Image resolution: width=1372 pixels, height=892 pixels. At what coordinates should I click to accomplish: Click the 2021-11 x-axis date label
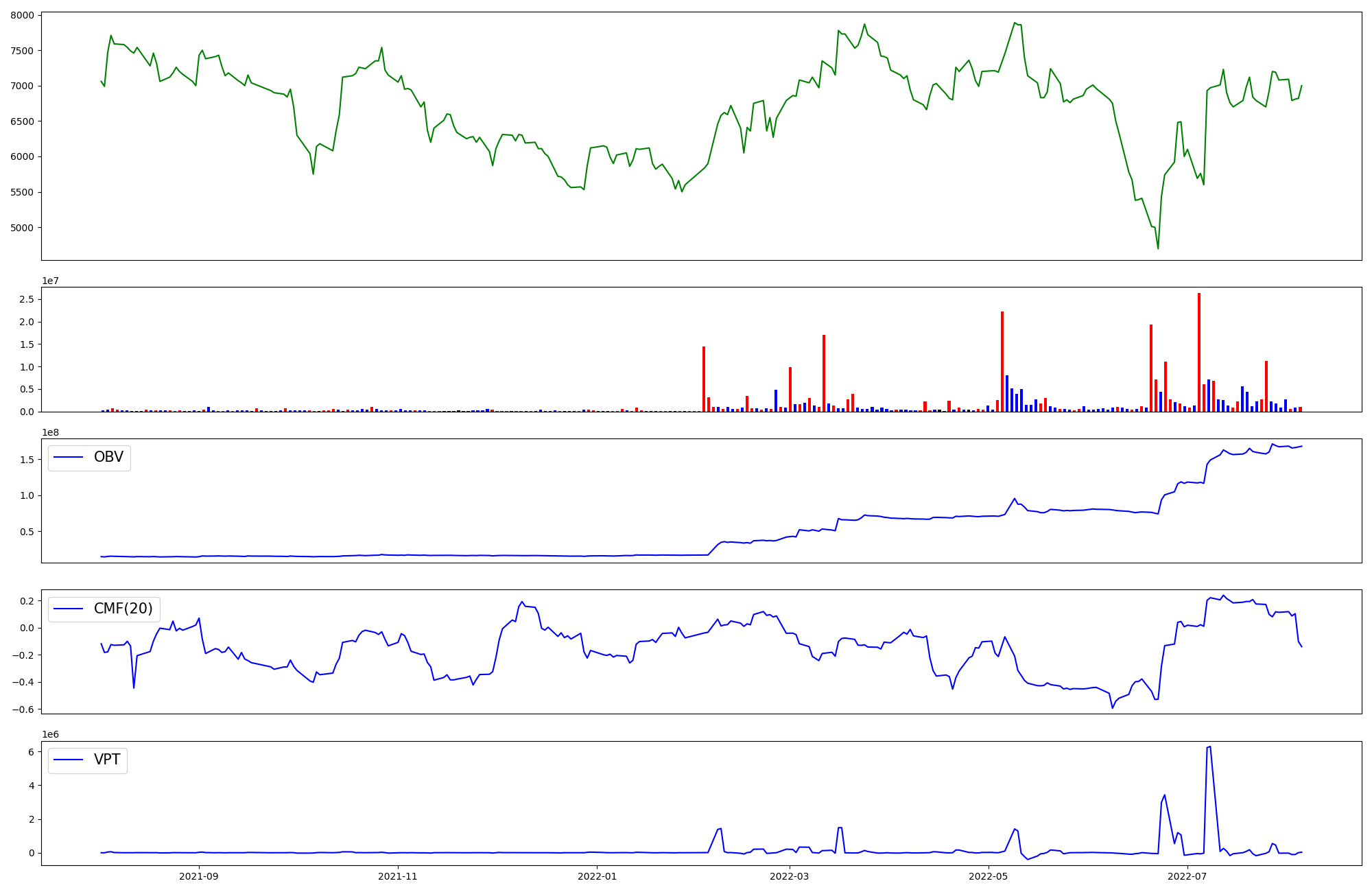coord(398,876)
